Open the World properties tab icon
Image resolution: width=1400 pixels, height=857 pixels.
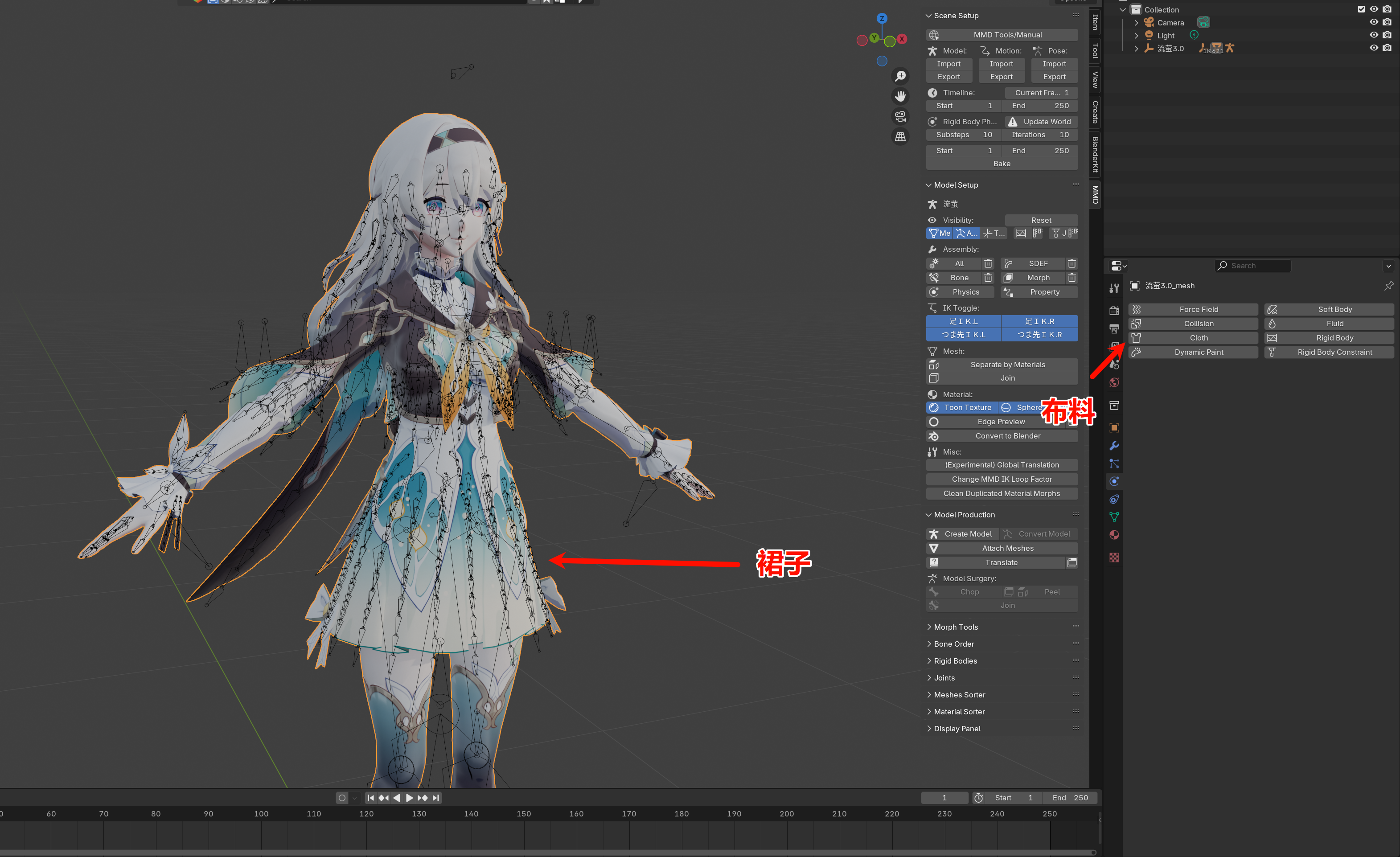pos(1114,382)
